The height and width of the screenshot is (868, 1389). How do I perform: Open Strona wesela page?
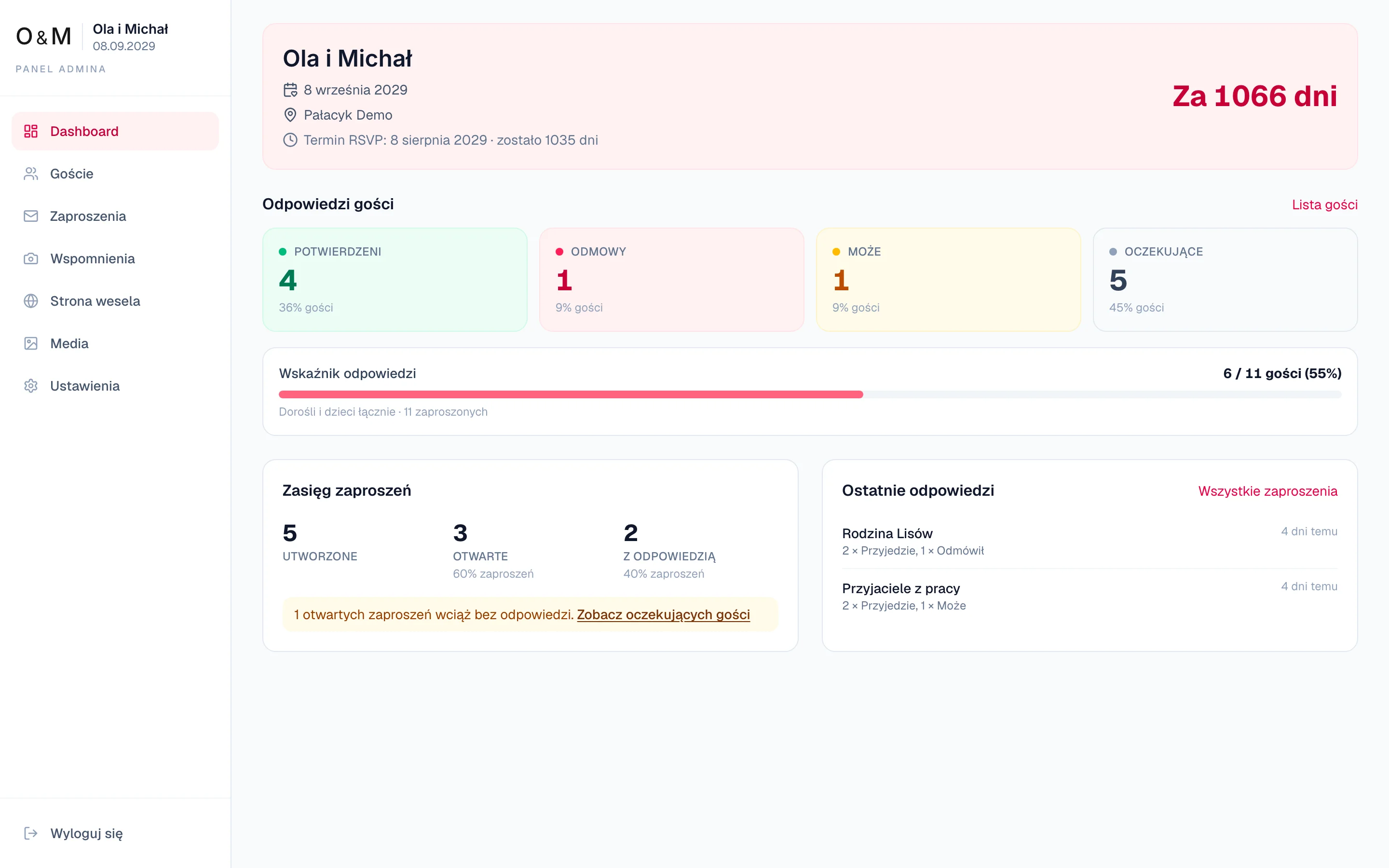pyautogui.click(x=115, y=301)
